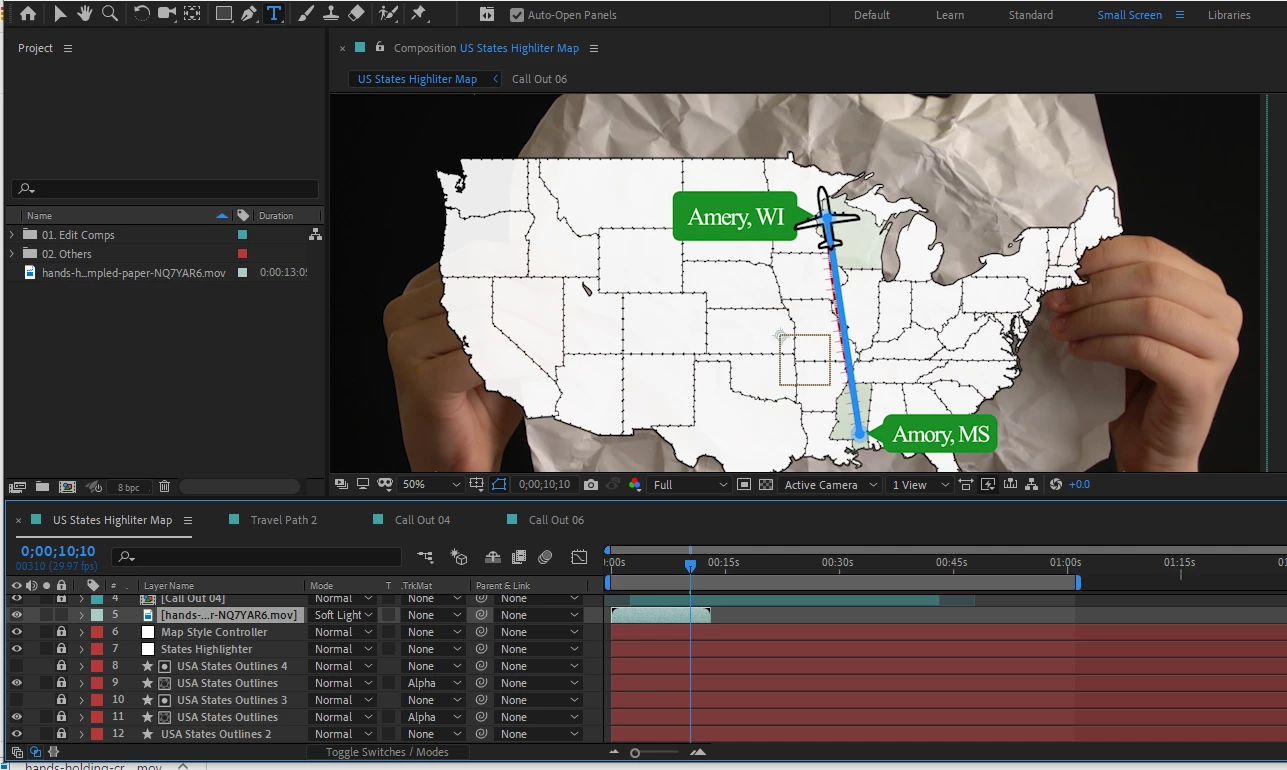Select the Horizontal Type tool
The image size is (1287, 770).
pyautogui.click(x=273, y=14)
